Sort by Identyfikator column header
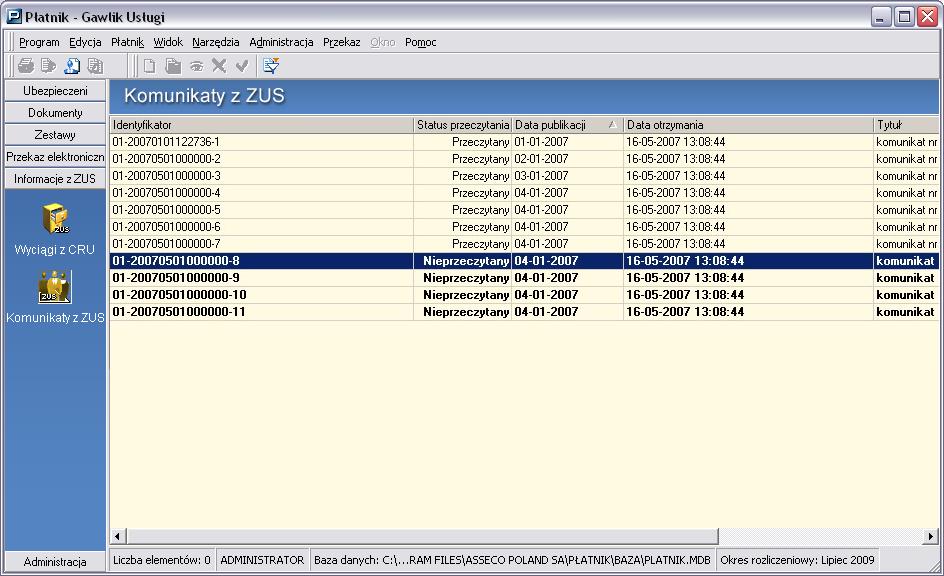Viewport: 944px width, 576px height. [x=261, y=125]
